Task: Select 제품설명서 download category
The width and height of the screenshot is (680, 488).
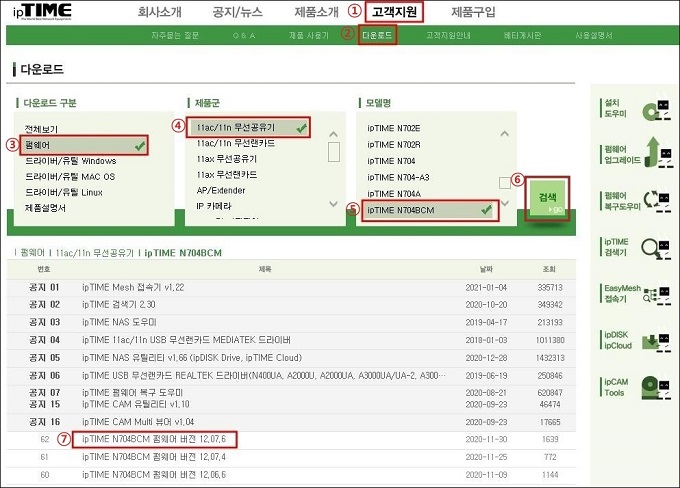Action: pyautogui.click(x=45, y=208)
